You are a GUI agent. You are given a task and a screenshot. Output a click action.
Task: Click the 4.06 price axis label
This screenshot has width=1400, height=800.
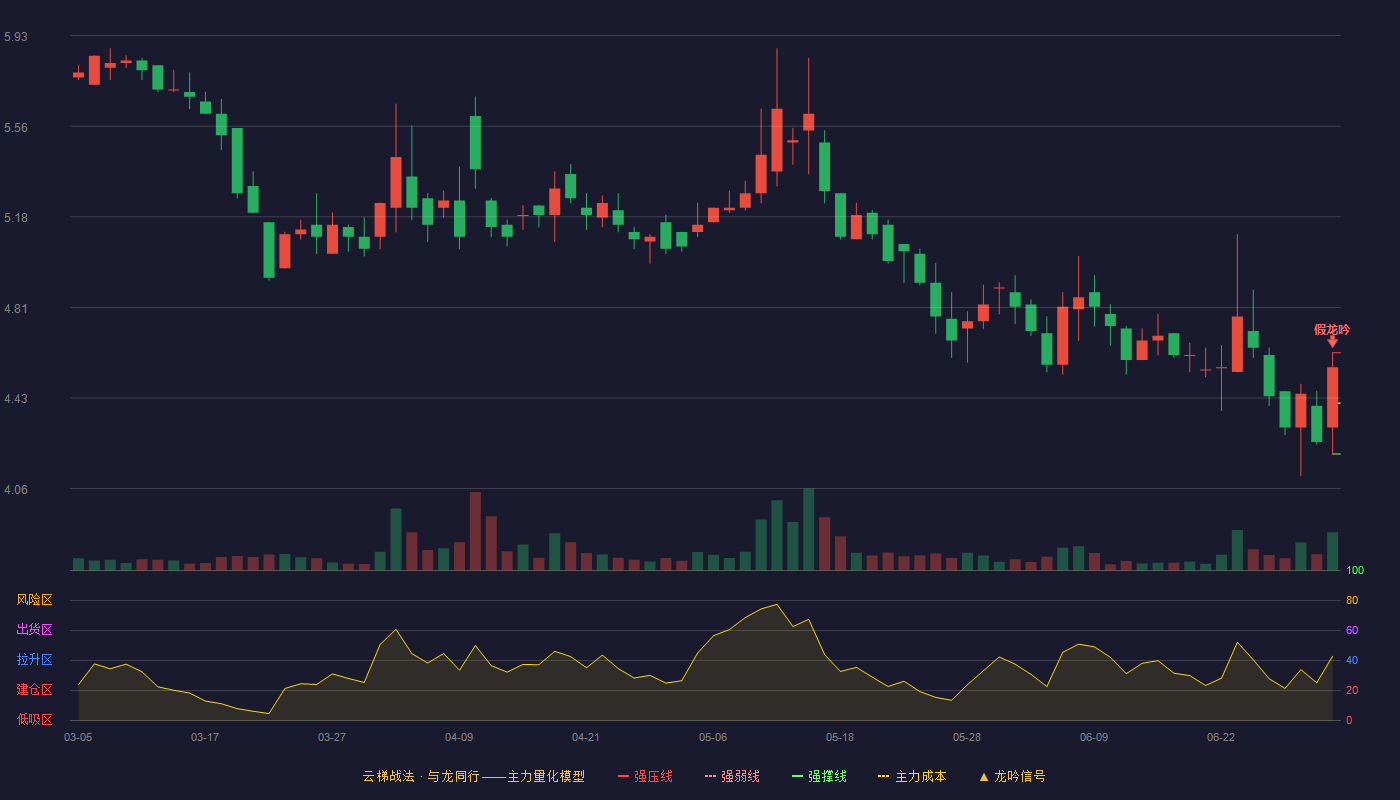point(16,490)
